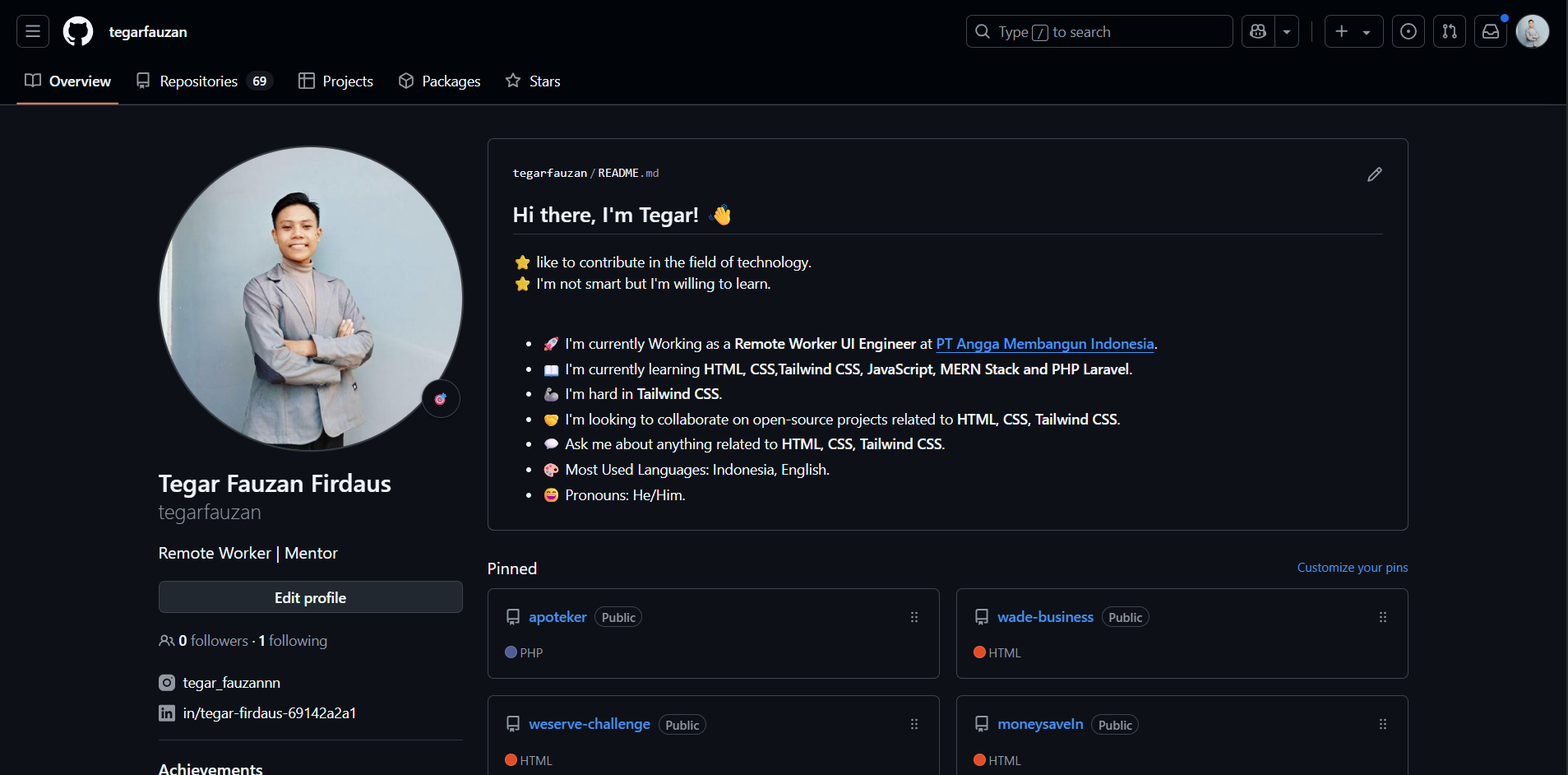
Task: Grab the apoteker pin reorder handle
Action: click(914, 617)
